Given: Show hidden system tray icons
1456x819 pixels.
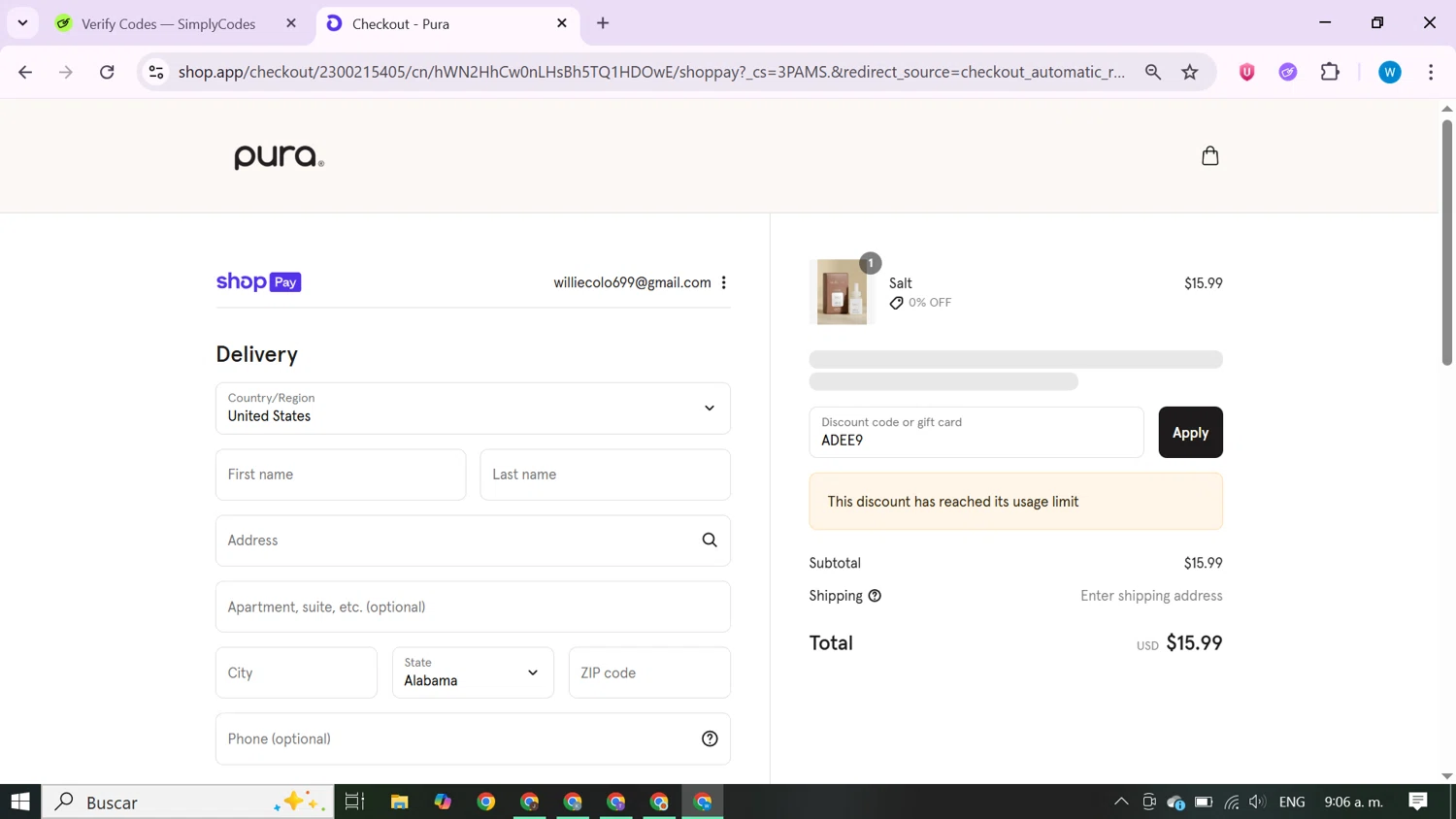Looking at the screenshot, I should [x=1121, y=802].
